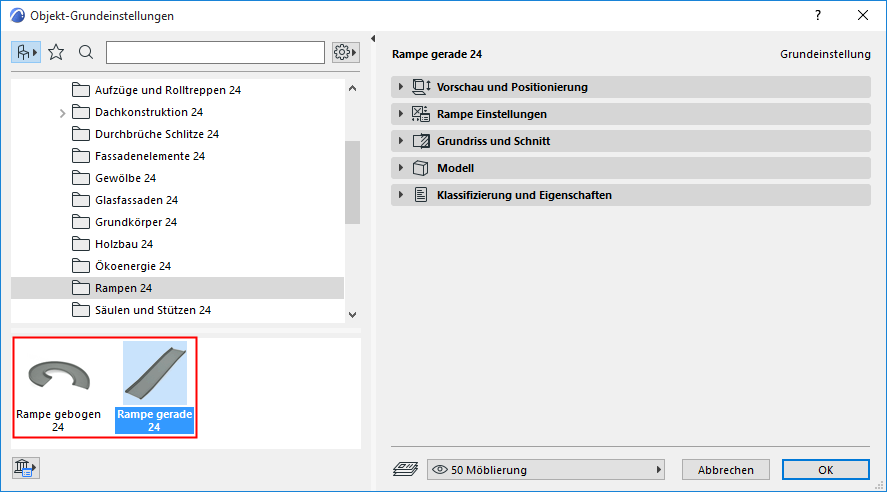Click the library manager icon at bottom left

pos(23,468)
